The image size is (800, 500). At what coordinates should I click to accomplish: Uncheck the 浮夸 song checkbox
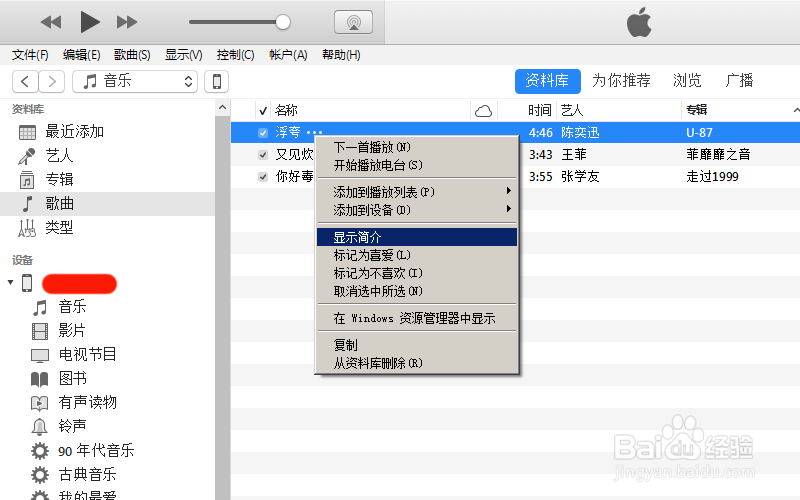coord(263,133)
